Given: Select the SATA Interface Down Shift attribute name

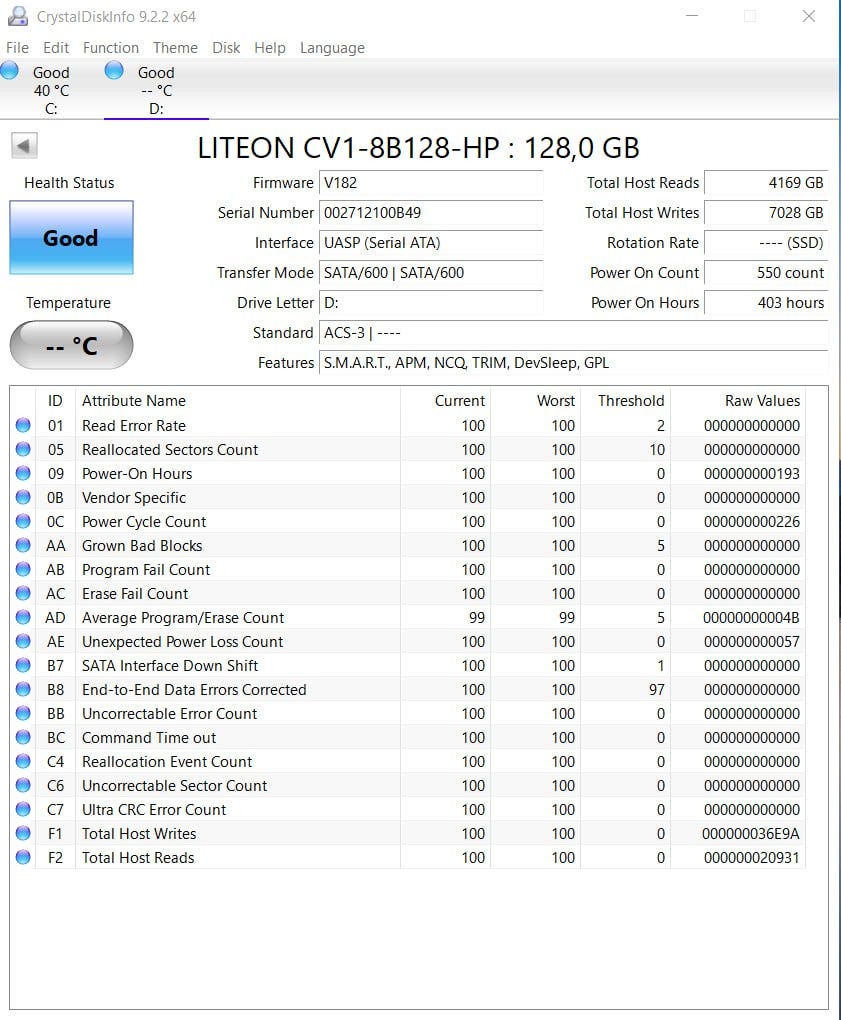Looking at the screenshot, I should click(x=170, y=665).
